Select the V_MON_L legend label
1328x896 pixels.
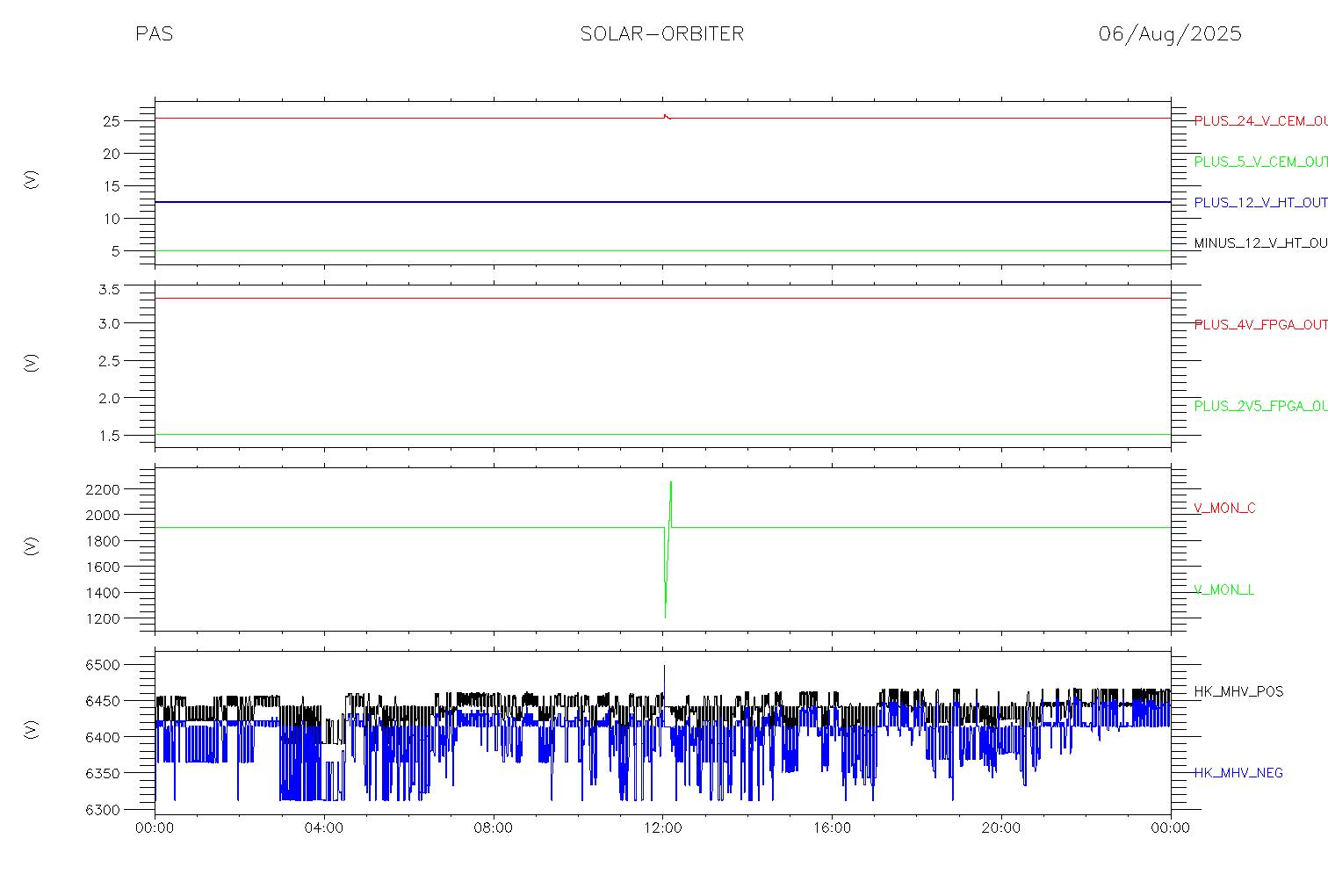[1223, 589]
